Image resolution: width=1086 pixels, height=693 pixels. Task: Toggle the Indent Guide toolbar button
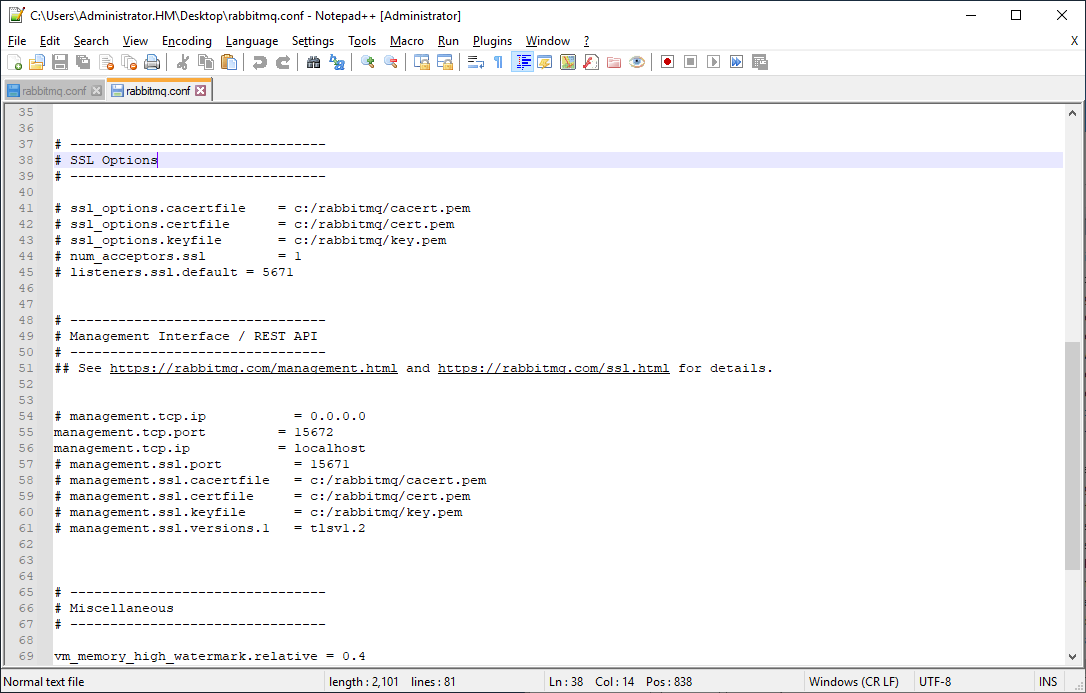(x=522, y=62)
